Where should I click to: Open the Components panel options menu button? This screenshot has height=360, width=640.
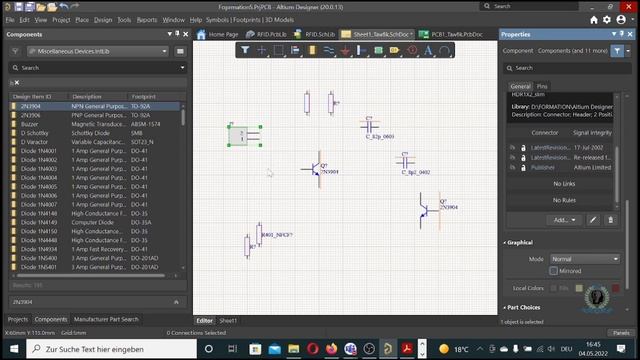180,51
